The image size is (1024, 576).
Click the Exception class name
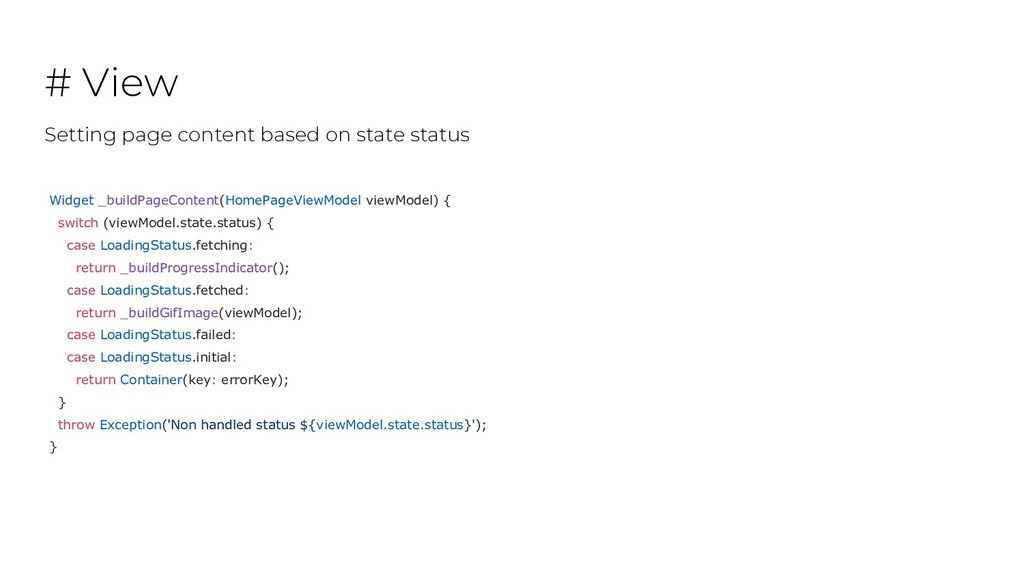pos(131,424)
